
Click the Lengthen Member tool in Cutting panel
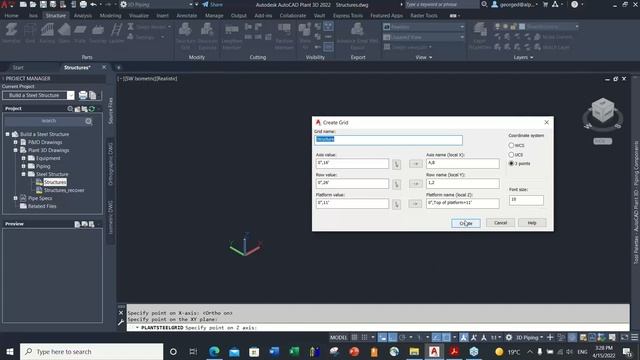point(232,36)
